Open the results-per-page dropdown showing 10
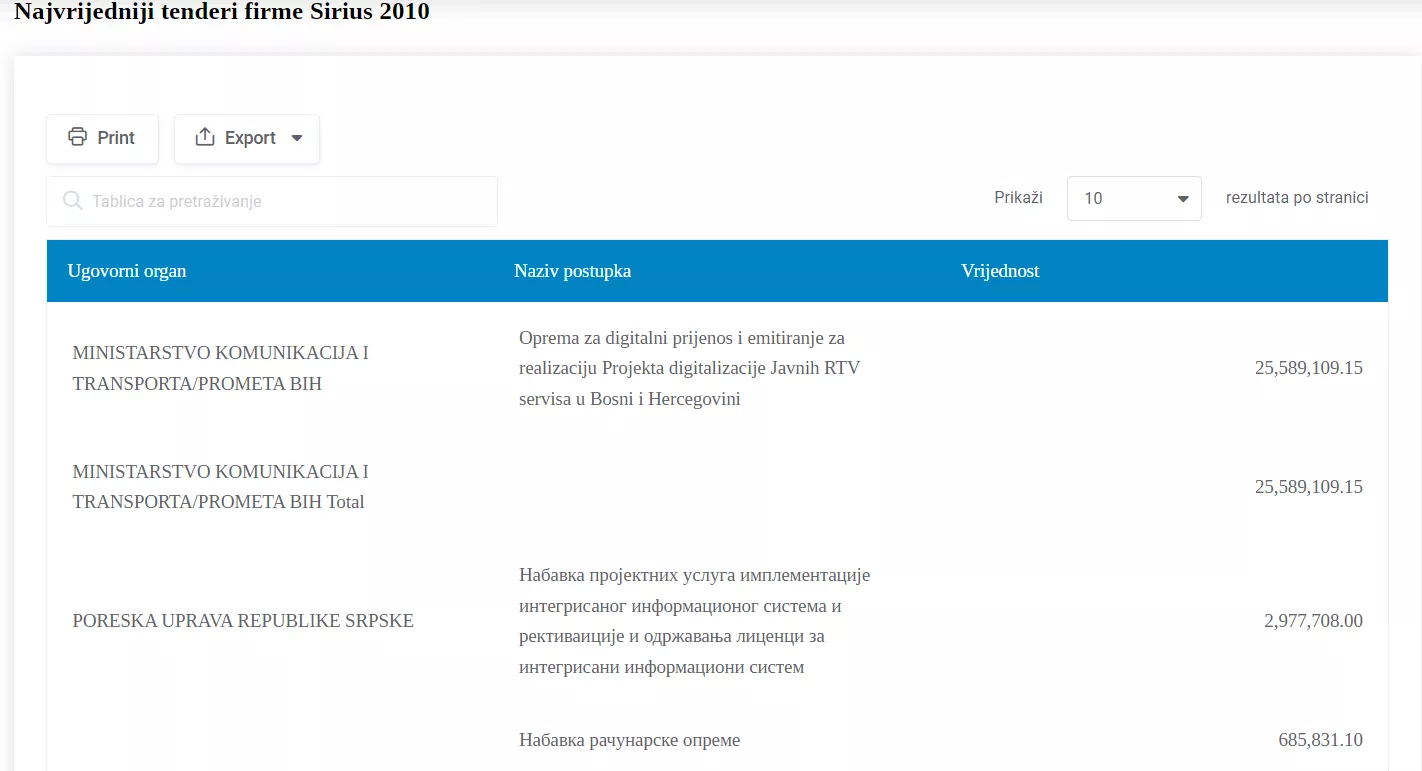This screenshot has width=1422, height=771. click(x=1133, y=198)
